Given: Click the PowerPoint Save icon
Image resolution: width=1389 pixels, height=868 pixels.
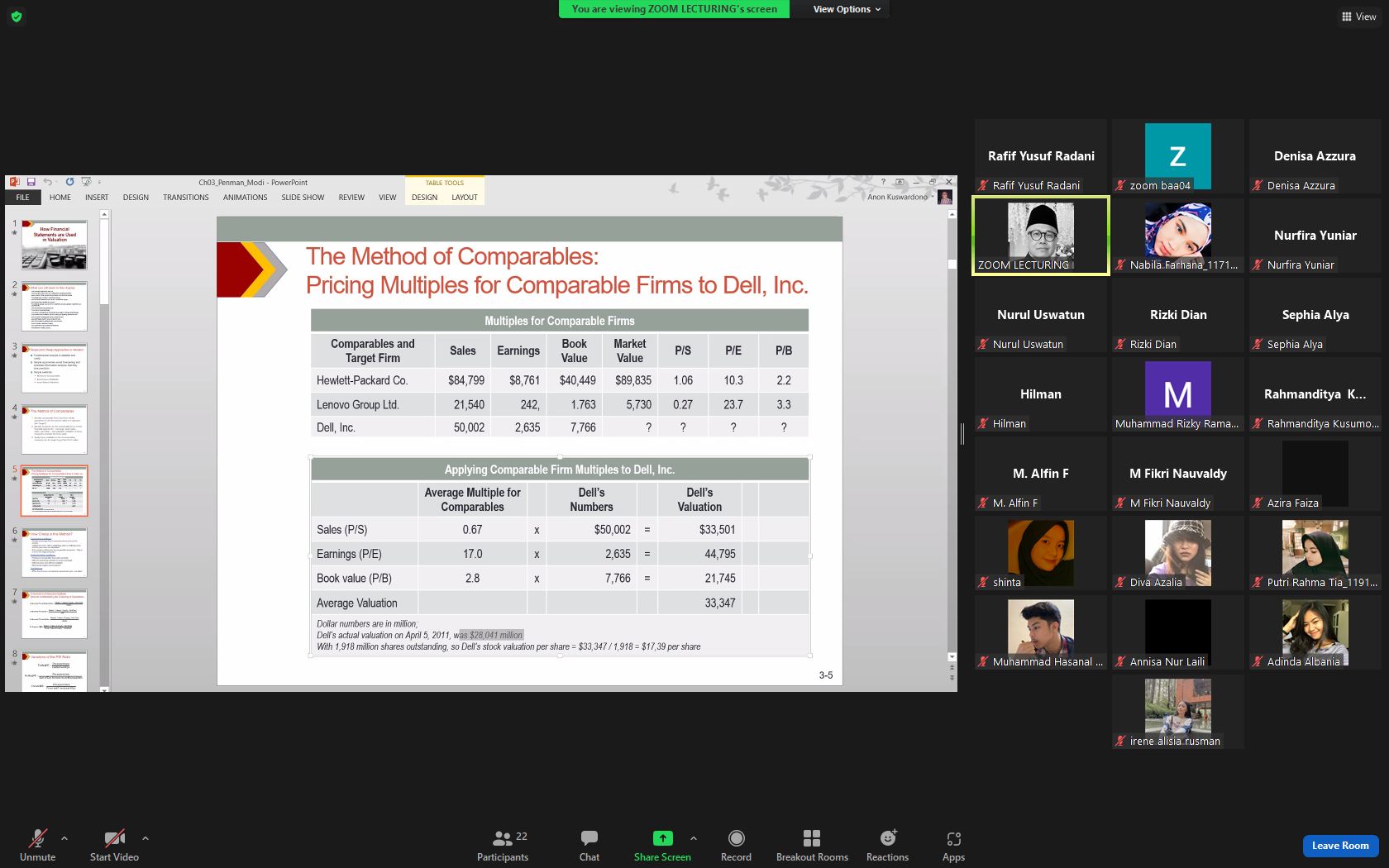Looking at the screenshot, I should pyautogui.click(x=31, y=182).
